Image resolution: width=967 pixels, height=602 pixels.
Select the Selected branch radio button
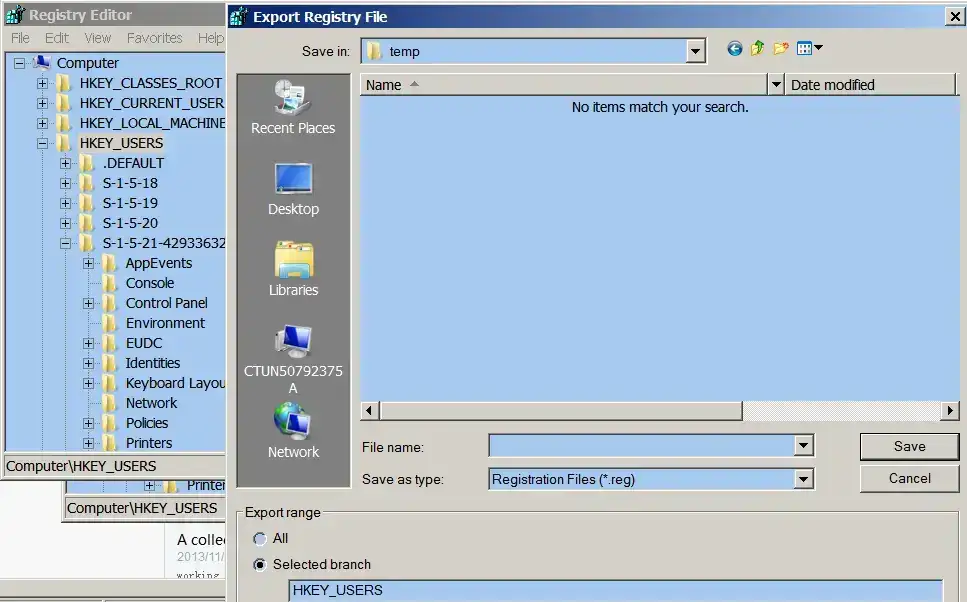click(260, 564)
